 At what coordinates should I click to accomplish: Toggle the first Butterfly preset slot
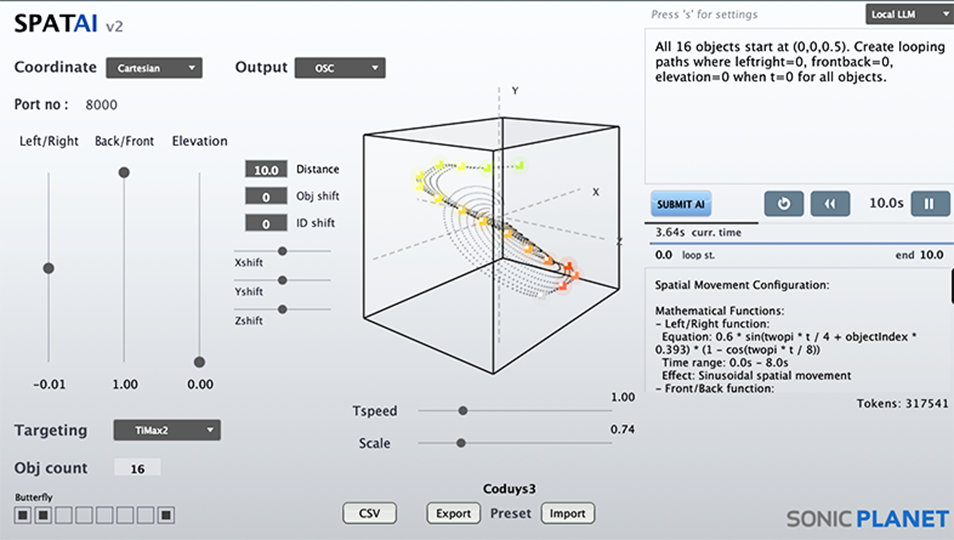[23, 516]
